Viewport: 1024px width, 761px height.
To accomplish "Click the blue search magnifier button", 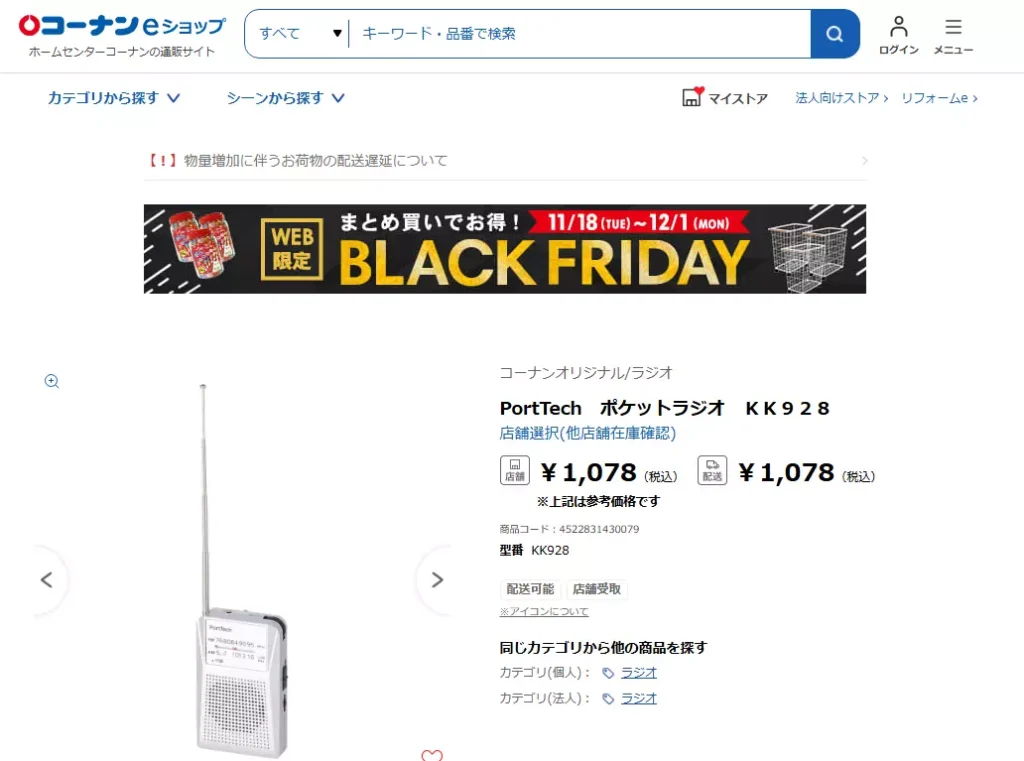I will [835, 33].
